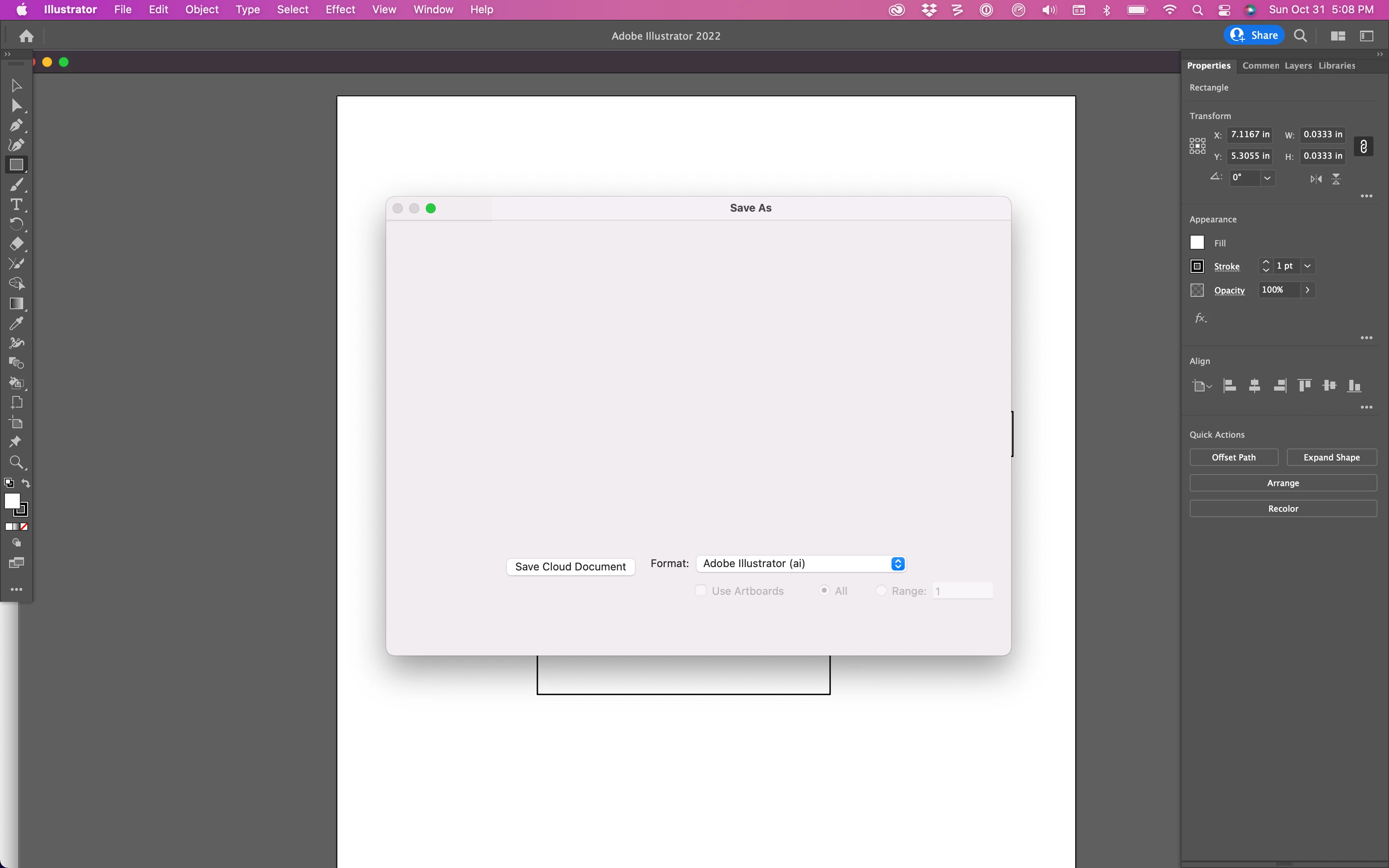This screenshot has height=868, width=1389.
Task: Choose the Eyedropper tool
Action: pos(16,323)
